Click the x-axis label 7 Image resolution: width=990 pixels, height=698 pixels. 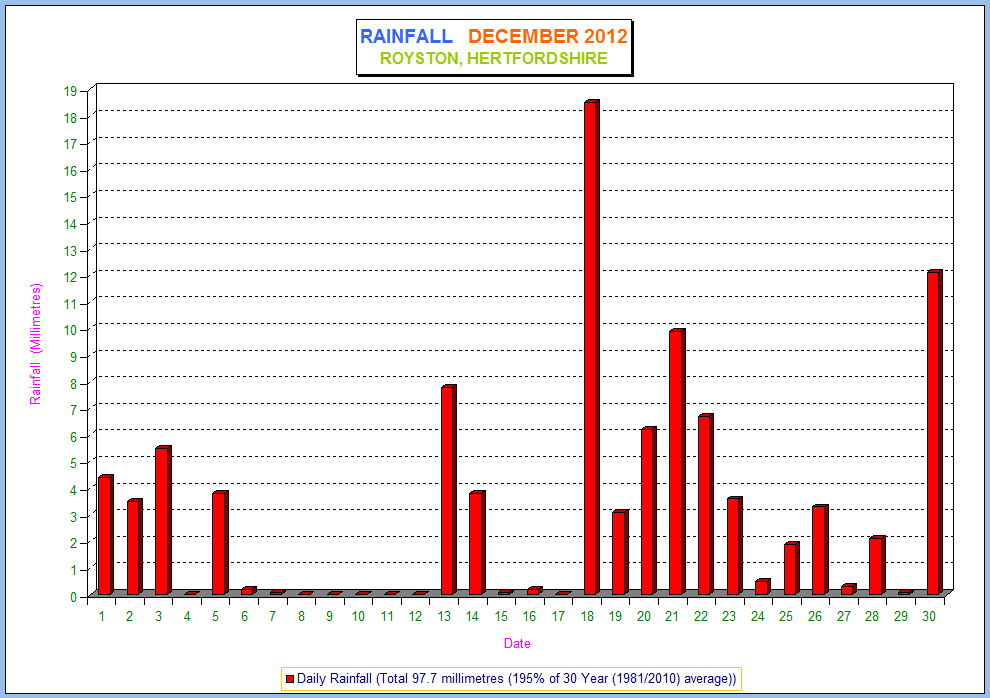click(x=273, y=617)
